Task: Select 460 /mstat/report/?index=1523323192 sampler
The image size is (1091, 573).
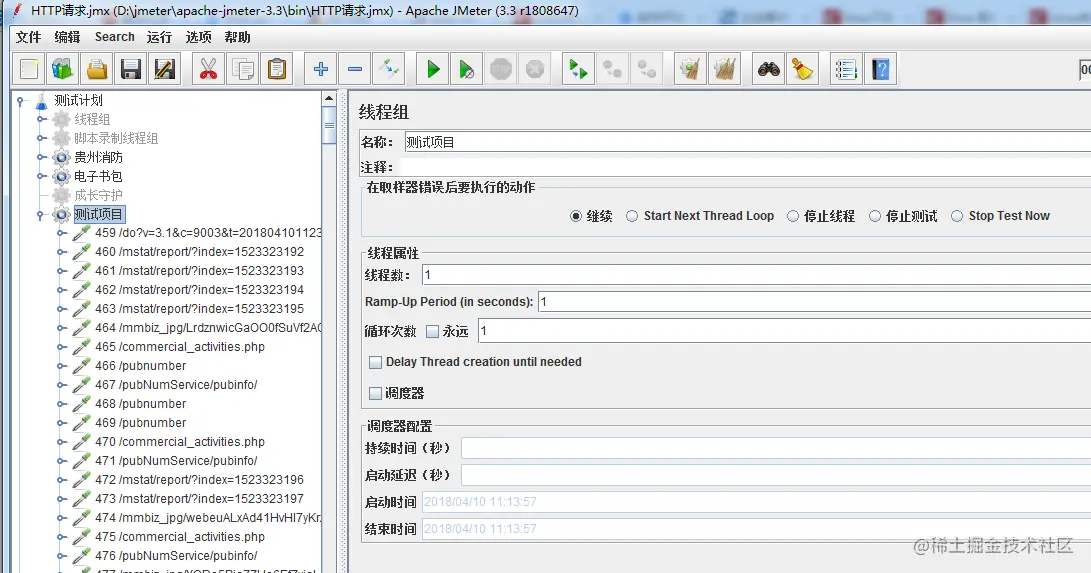Action: (199, 252)
